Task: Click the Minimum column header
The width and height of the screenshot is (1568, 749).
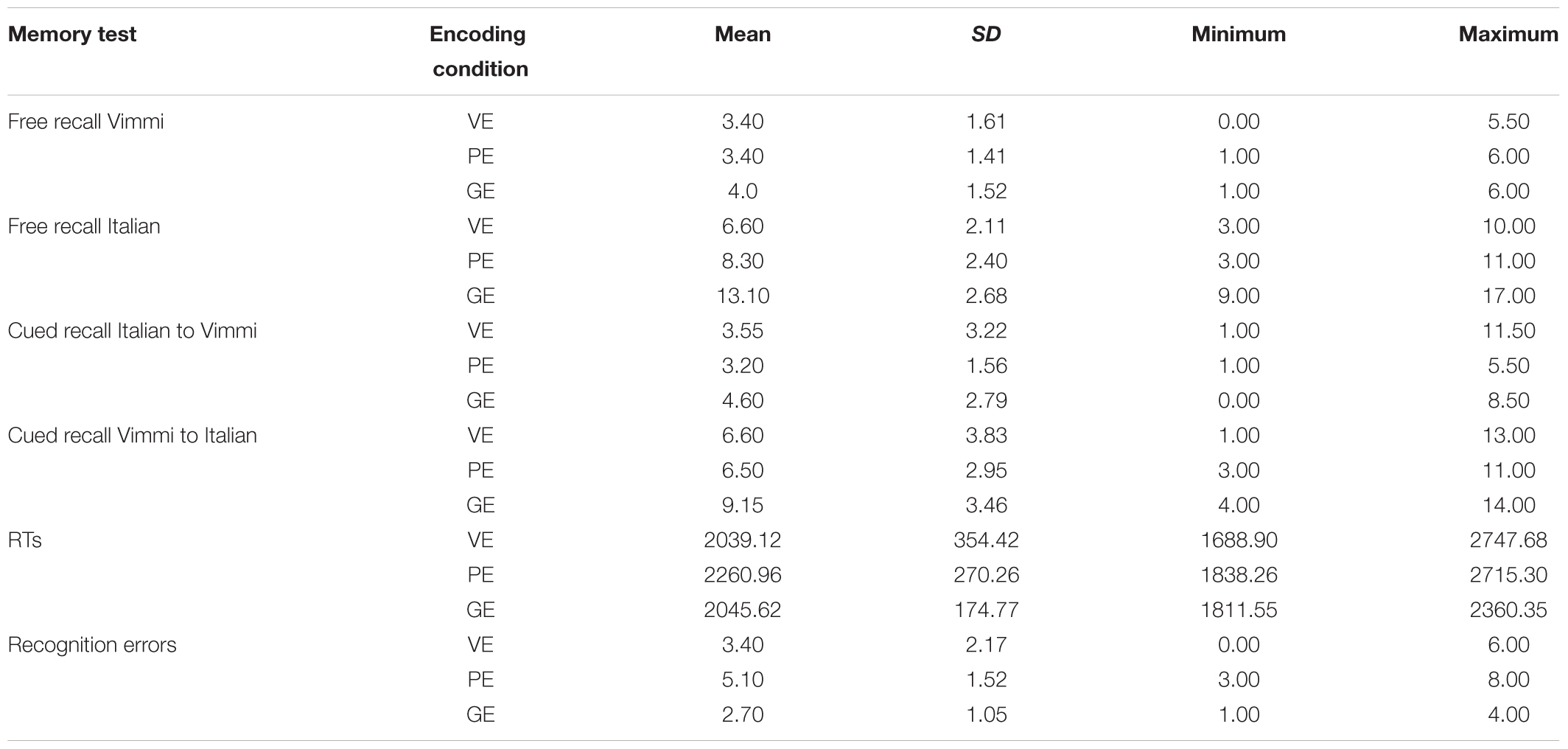Action: coord(1239,35)
